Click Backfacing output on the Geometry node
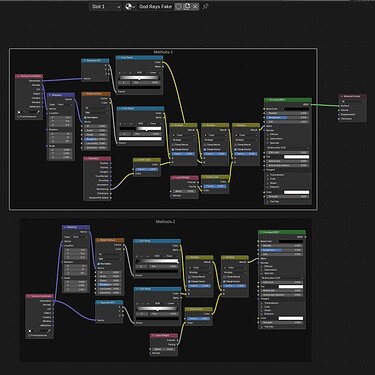Image resolution: width=375 pixels, height=375 pixels. (x=111, y=189)
